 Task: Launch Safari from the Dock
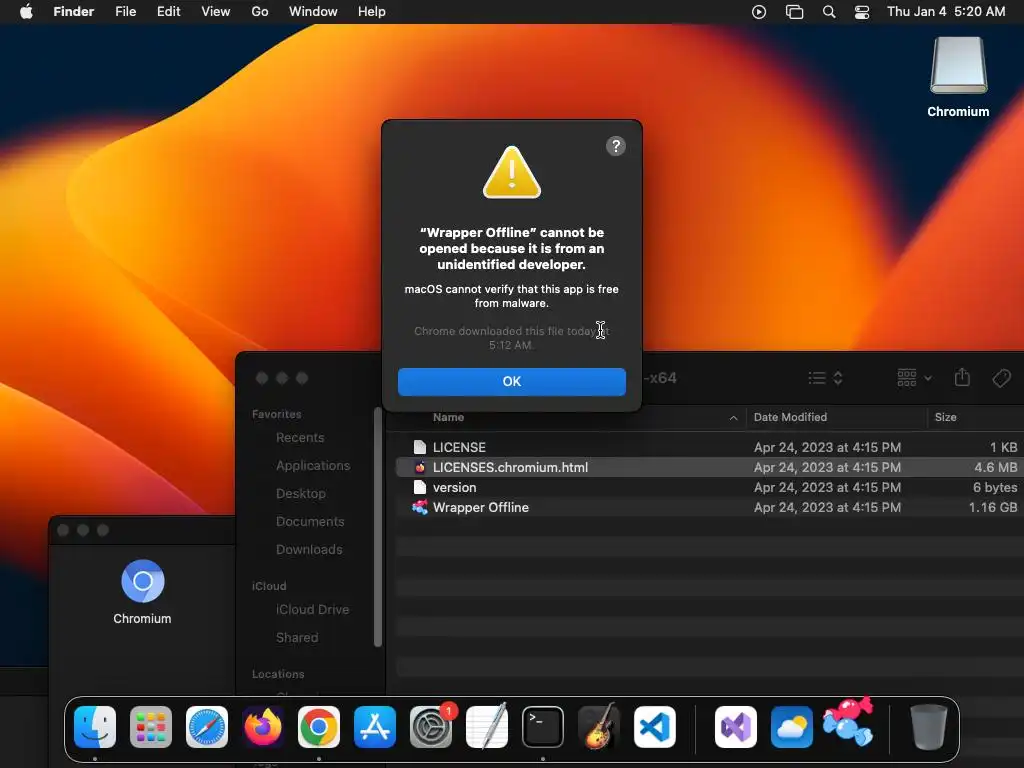pyautogui.click(x=206, y=727)
